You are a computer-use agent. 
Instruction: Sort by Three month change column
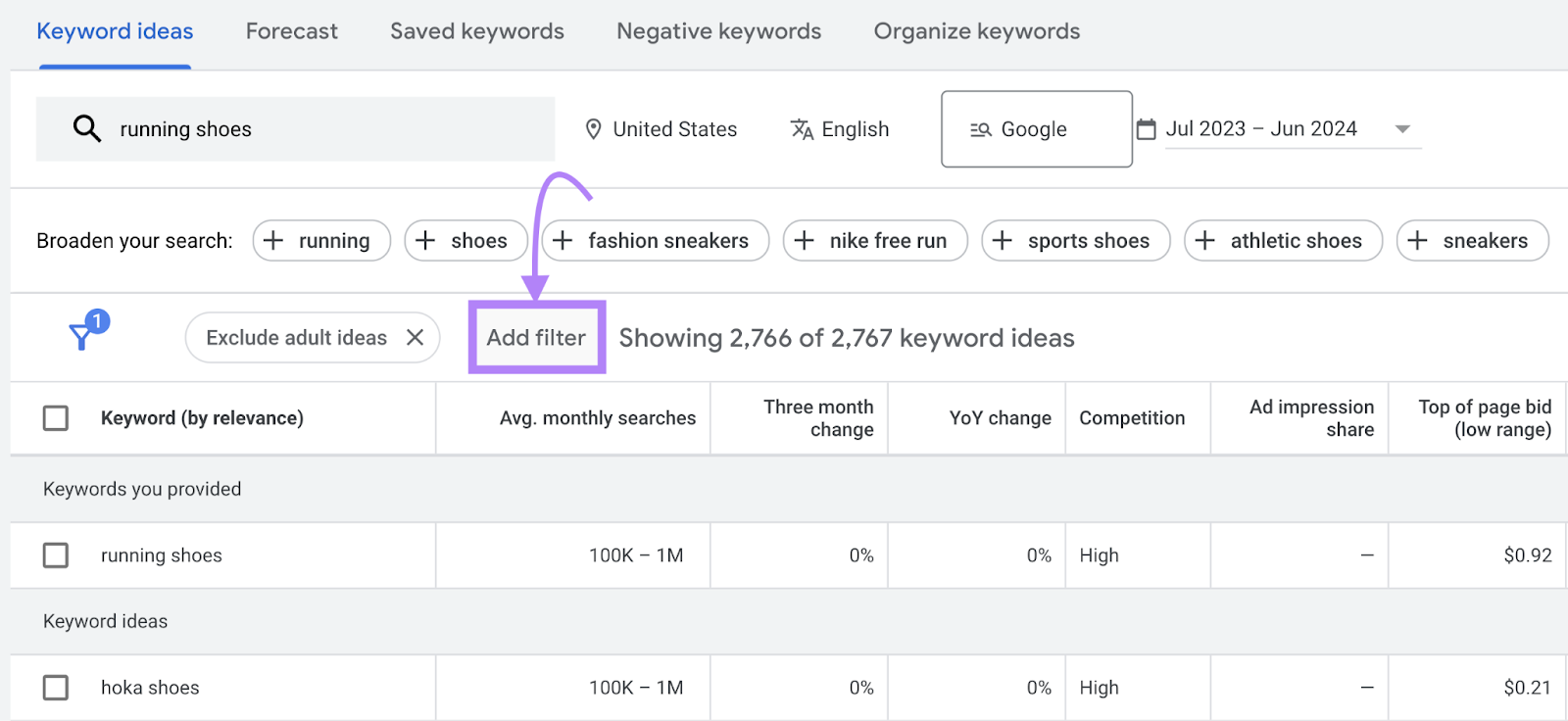point(818,418)
